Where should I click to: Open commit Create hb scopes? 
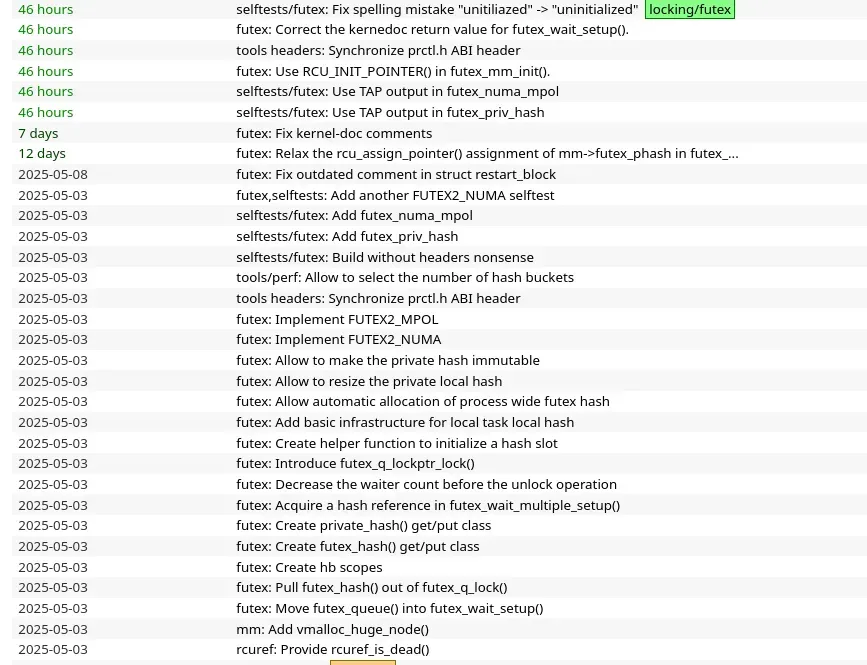click(309, 568)
